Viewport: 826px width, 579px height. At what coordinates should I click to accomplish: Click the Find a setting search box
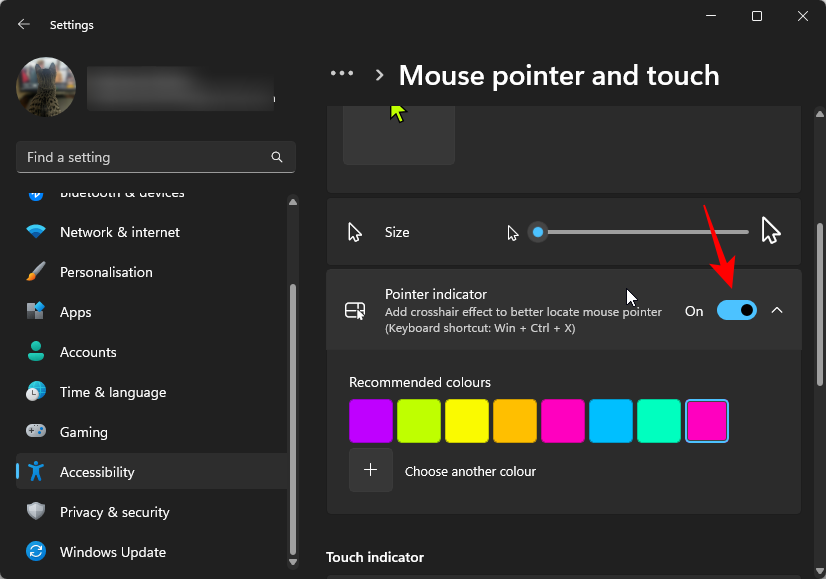[x=156, y=157]
